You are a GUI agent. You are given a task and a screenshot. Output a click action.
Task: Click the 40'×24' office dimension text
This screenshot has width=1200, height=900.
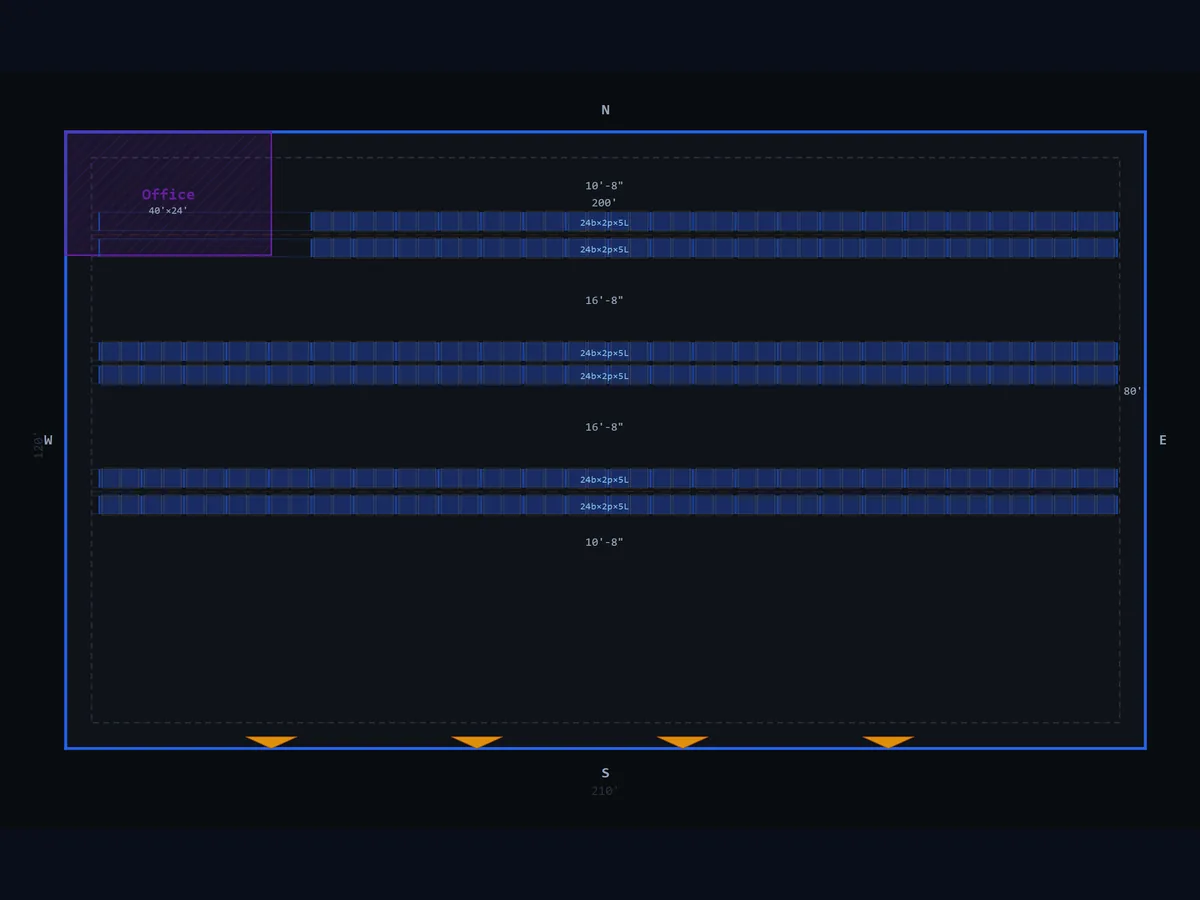pyautogui.click(x=168, y=211)
